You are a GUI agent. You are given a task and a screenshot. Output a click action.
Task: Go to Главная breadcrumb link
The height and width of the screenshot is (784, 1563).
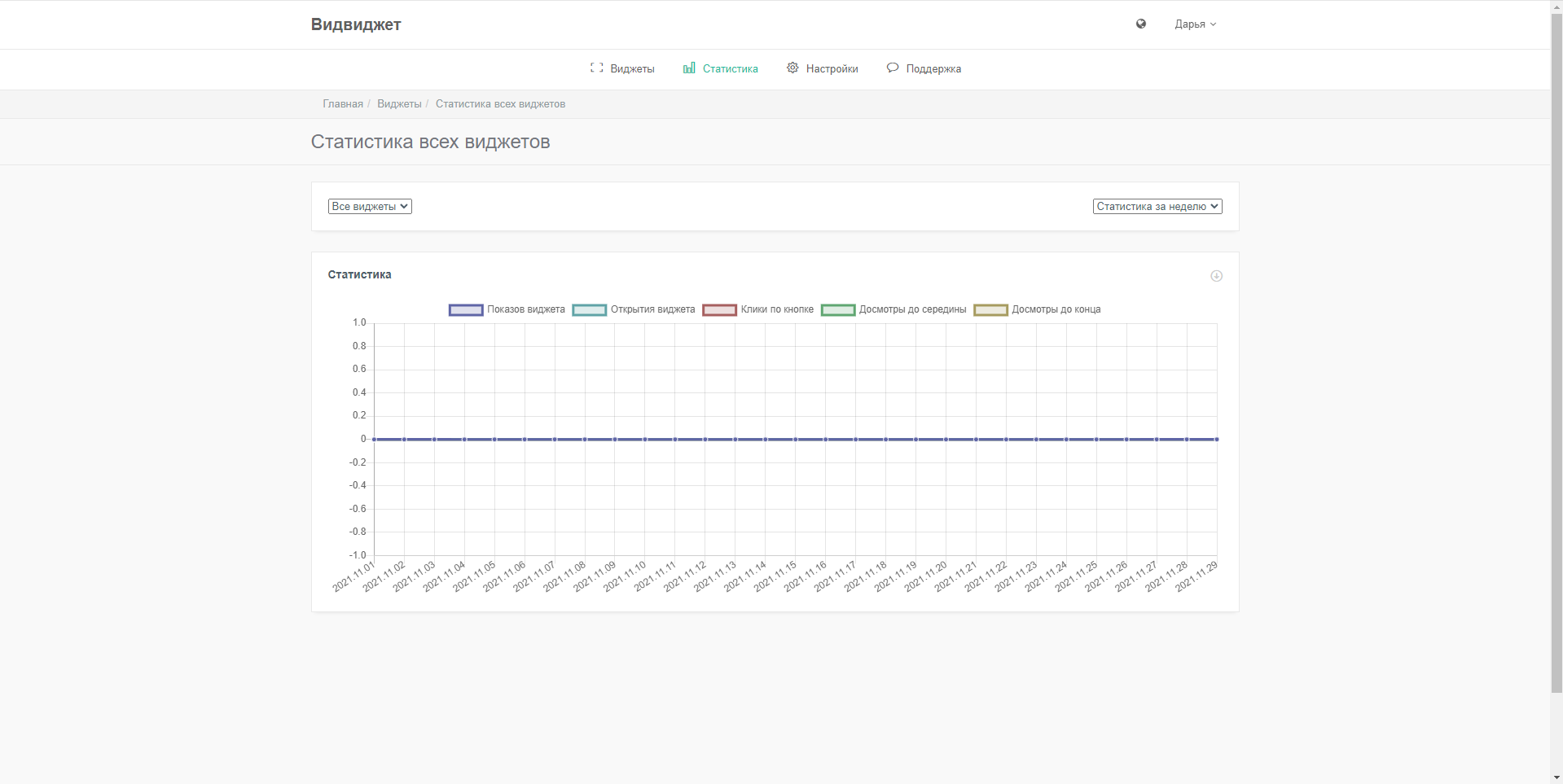[343, 104]
